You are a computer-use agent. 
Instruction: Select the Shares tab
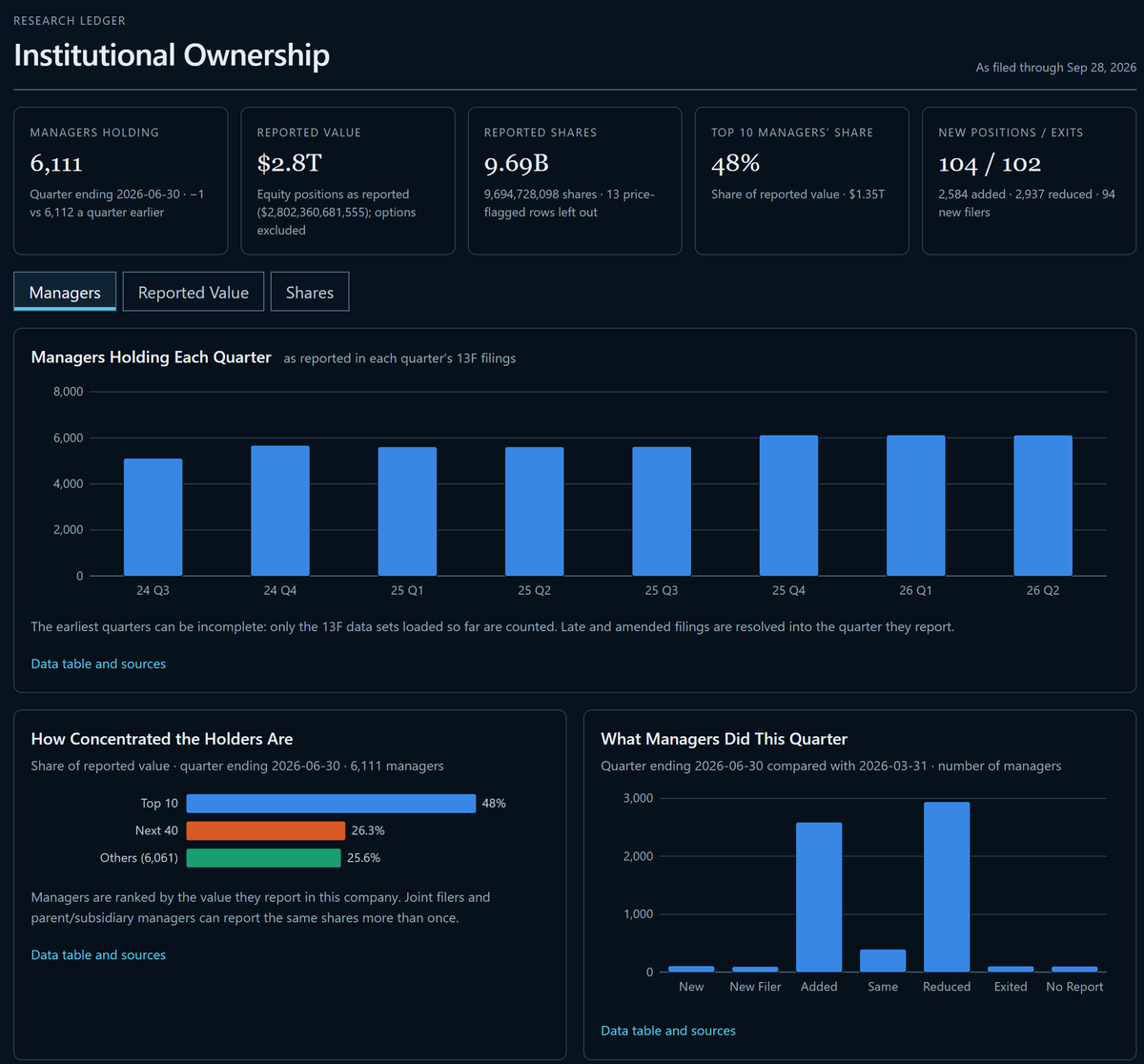pyautogui.click(x=310, y=292)
